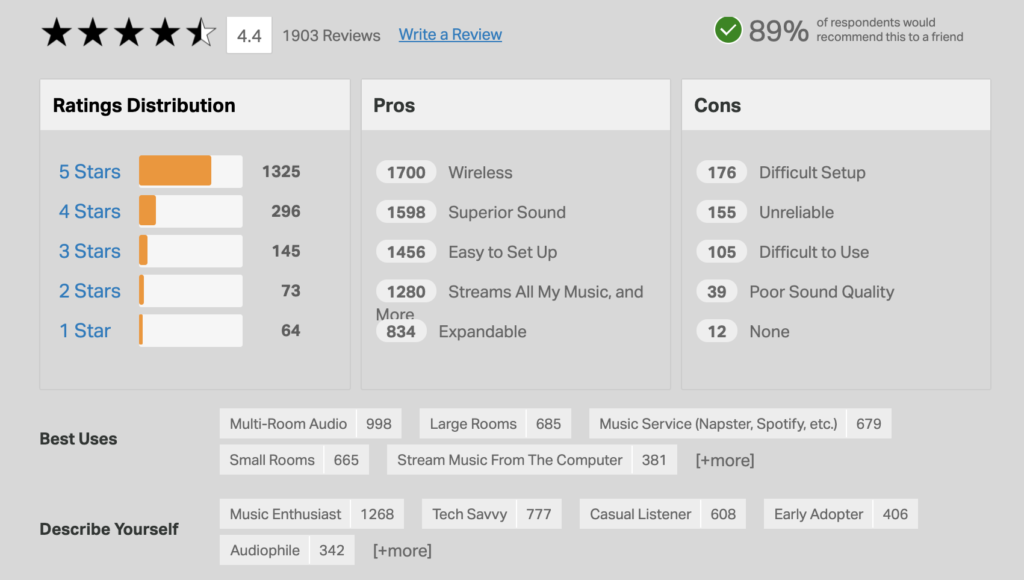Expand Describe Yourself with [+more]
1024x580 pixels.
coord(402,550)
